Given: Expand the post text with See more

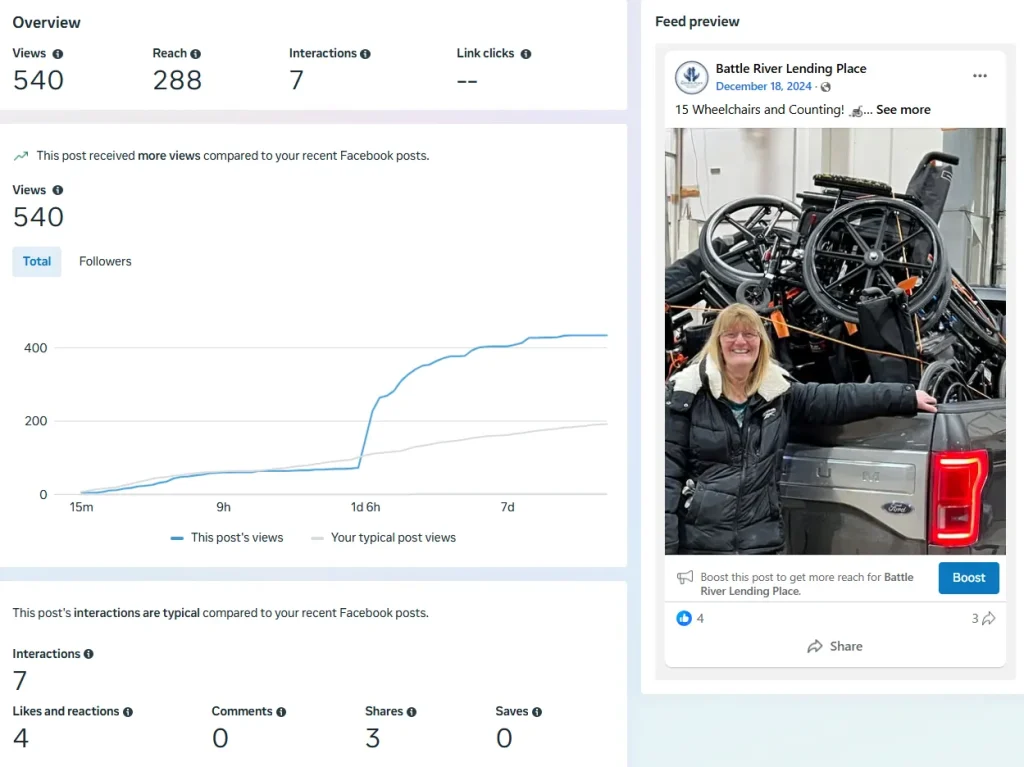Looking at the screenshot, I should [903, 110].
